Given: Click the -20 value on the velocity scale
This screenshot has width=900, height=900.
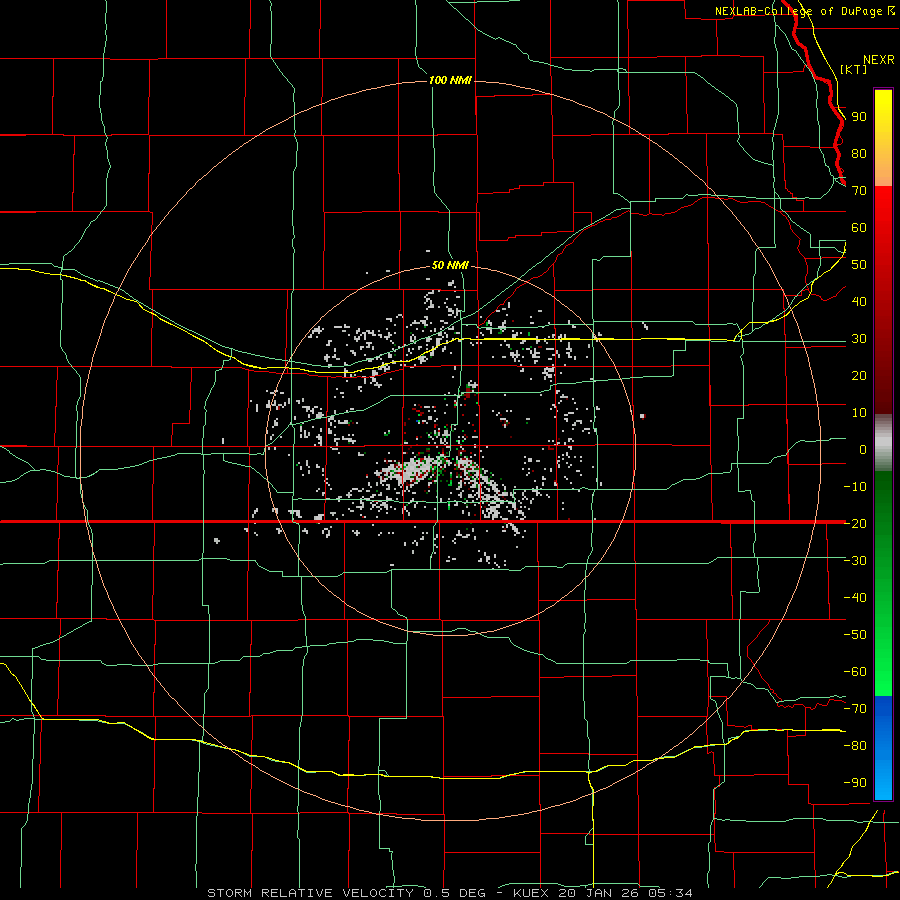Looking at the screenshot, I should tap(855, 523).
